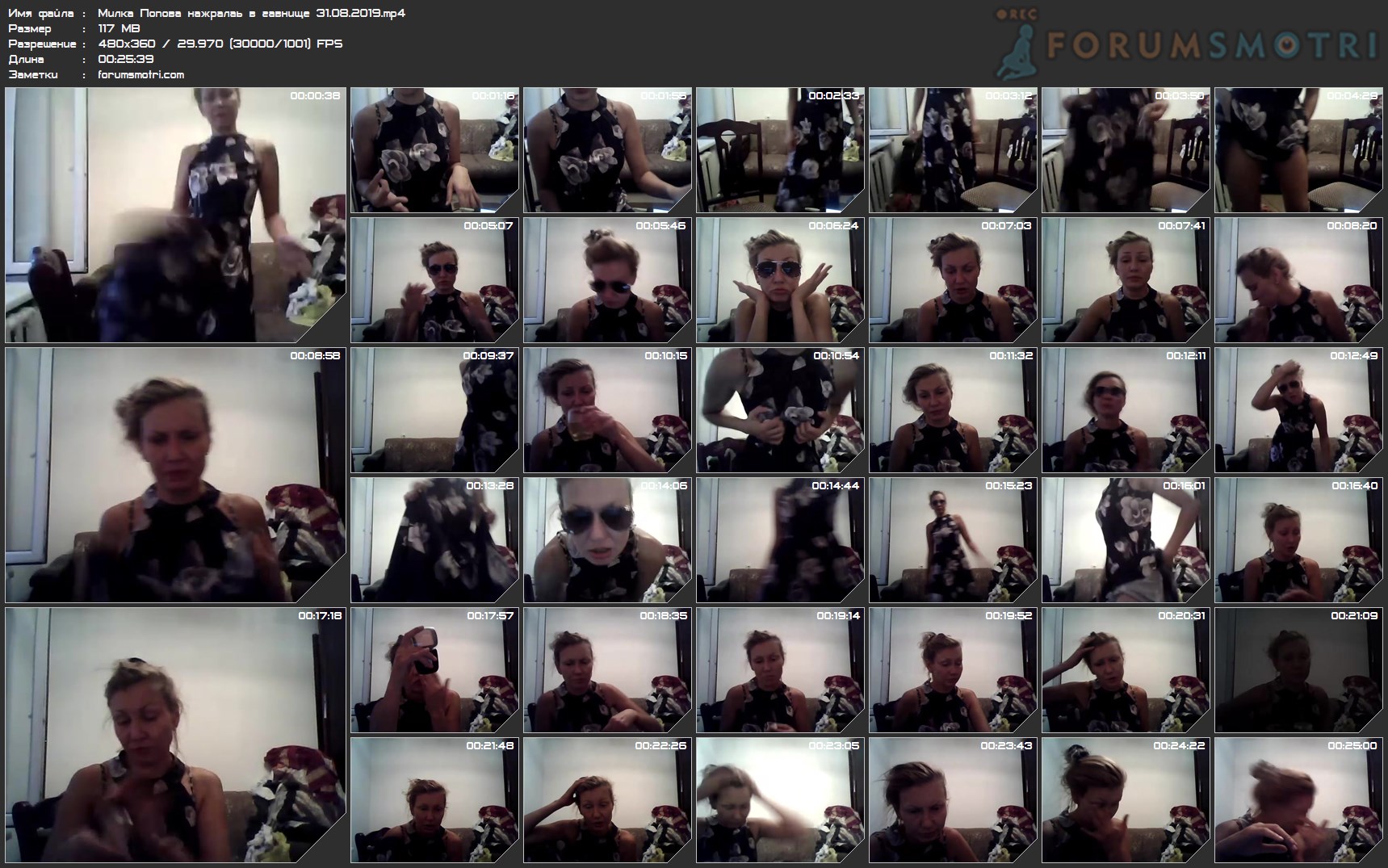The width and height of the screenshot is (1388, 868).
Task: Open the frame marked 00:02:33
Action: click(x=780, y=150)
